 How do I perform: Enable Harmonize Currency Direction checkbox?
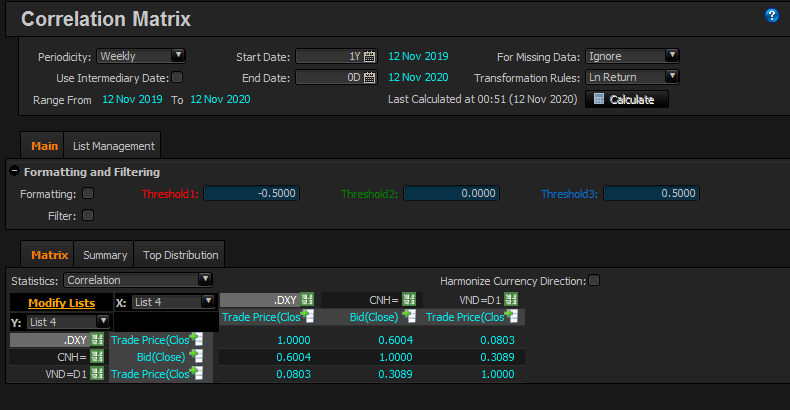tap(595, 281)
